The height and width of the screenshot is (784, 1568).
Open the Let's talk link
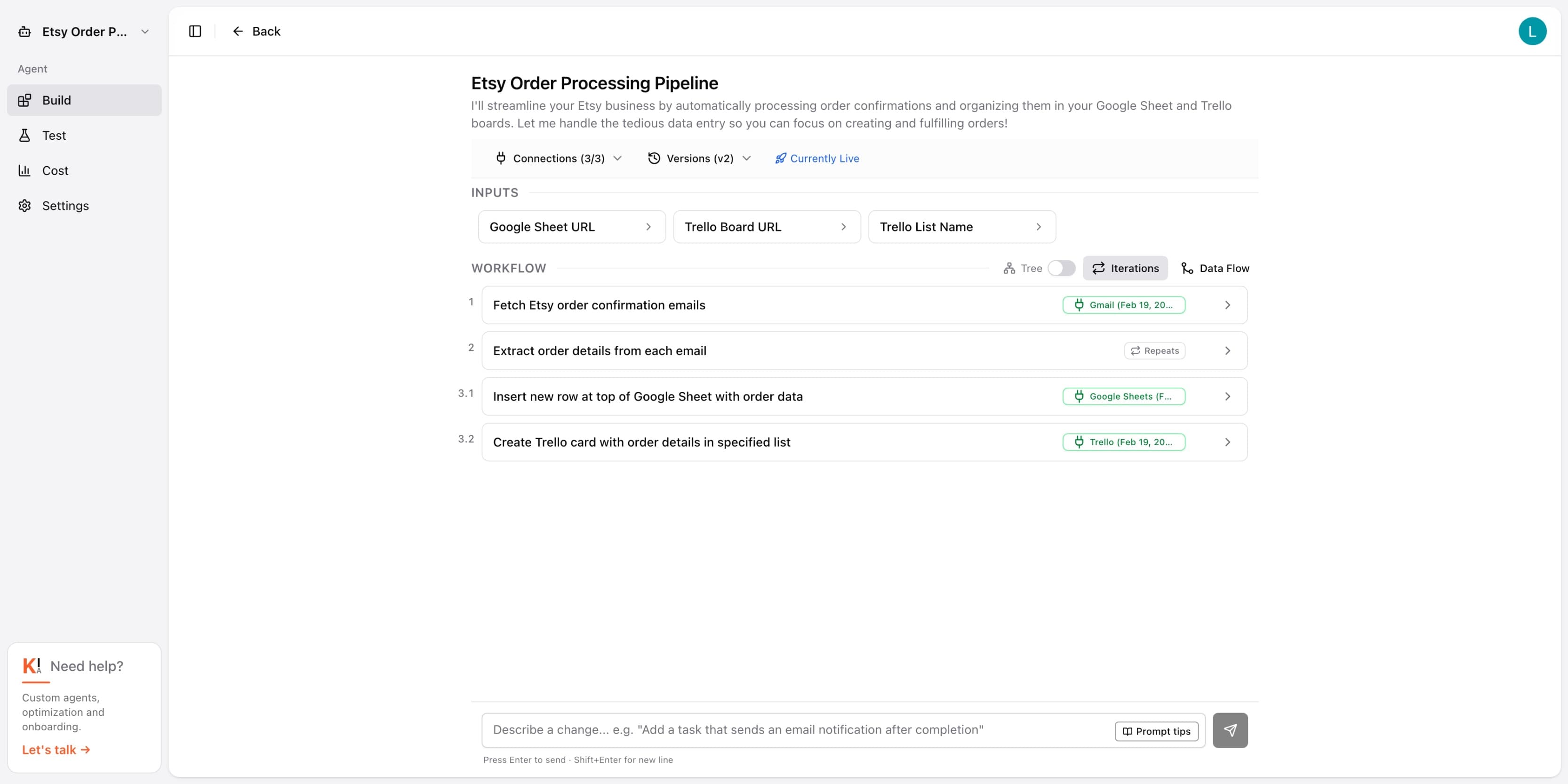[56, 749]
